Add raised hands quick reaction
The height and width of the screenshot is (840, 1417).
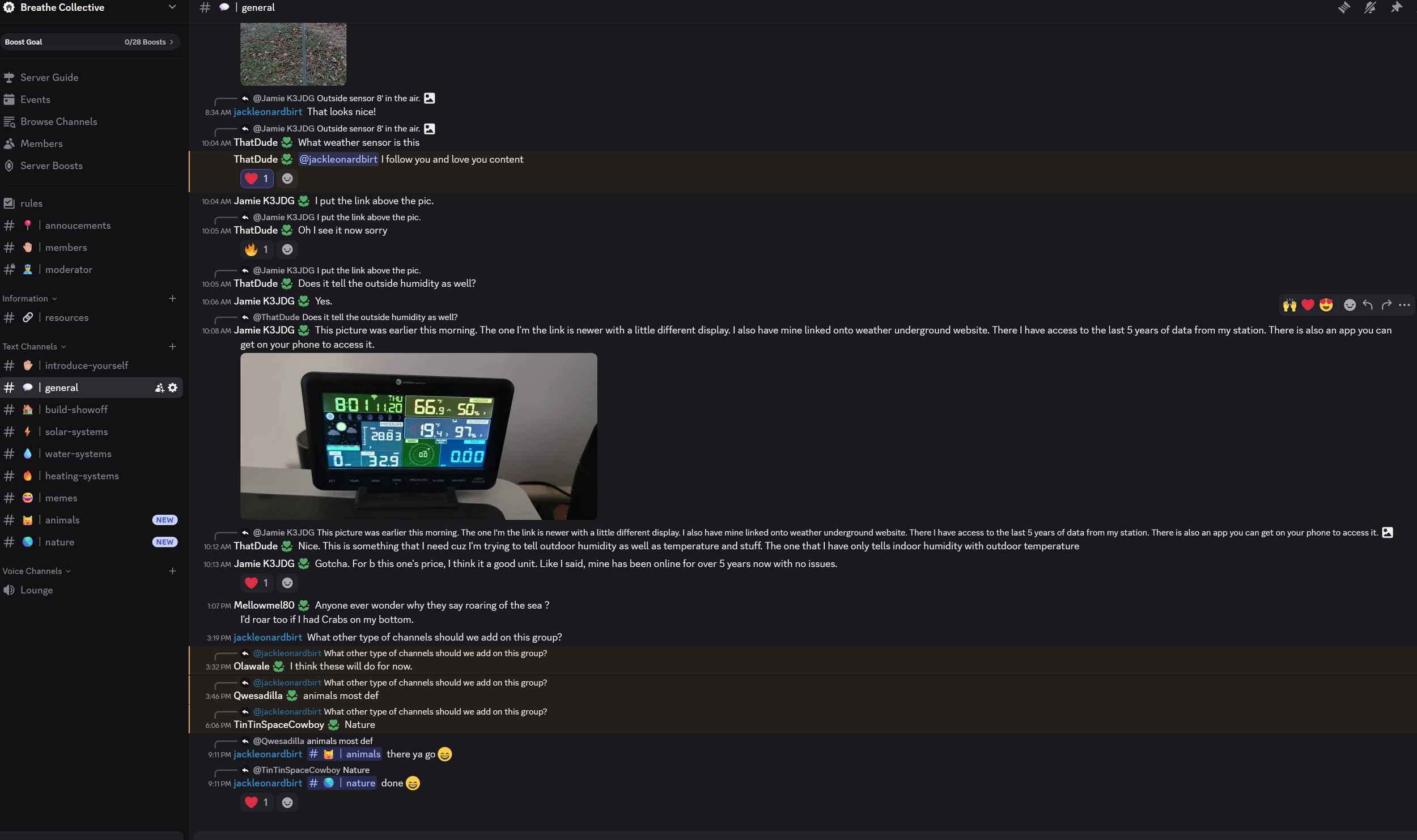point(1289,305)
